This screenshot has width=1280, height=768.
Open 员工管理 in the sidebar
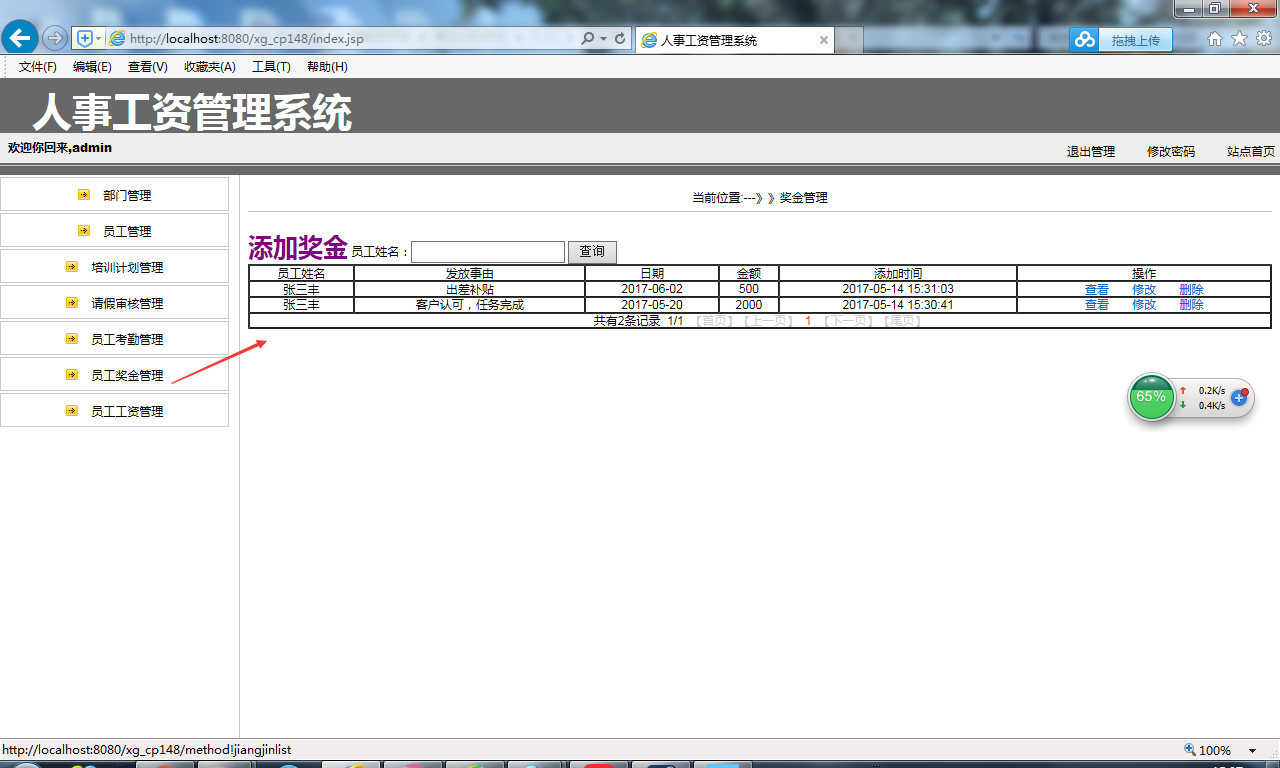click(x=127, y=232)
